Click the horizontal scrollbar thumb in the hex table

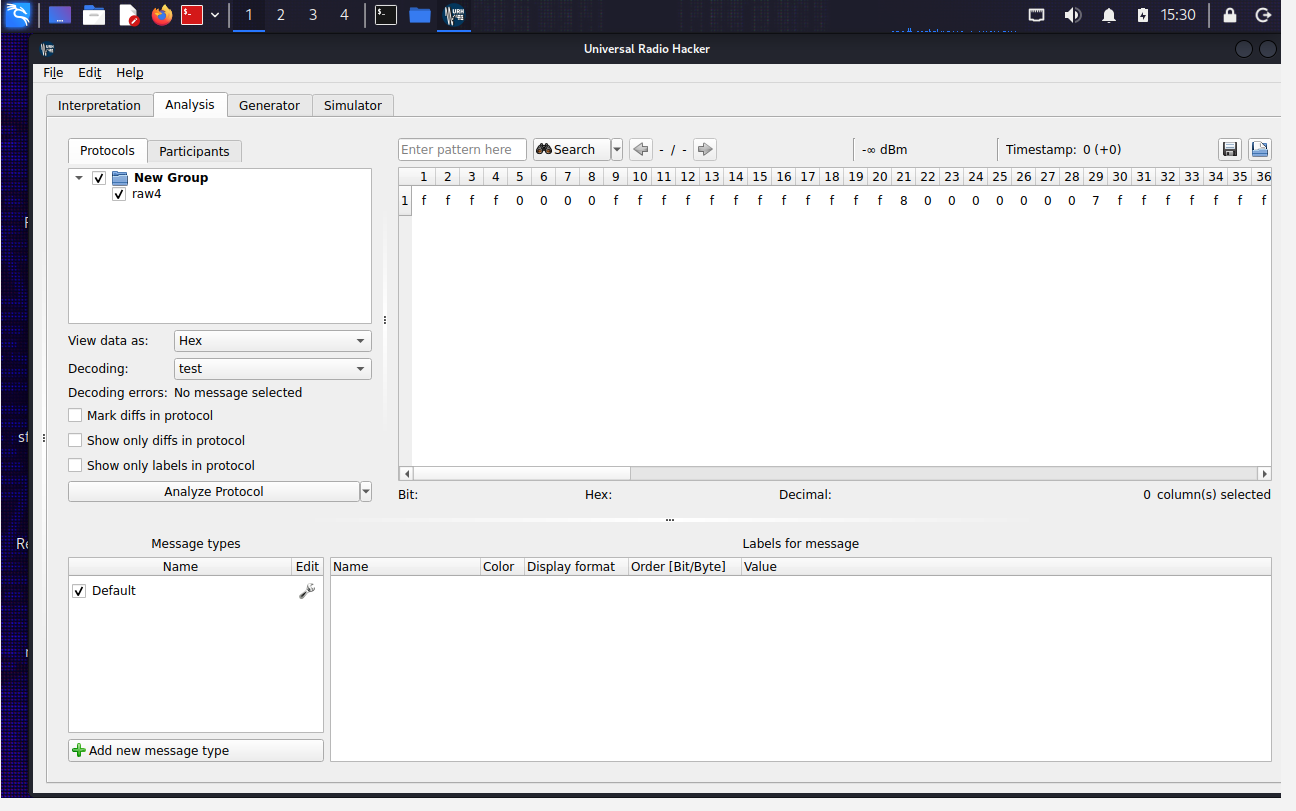pos(521,474)
